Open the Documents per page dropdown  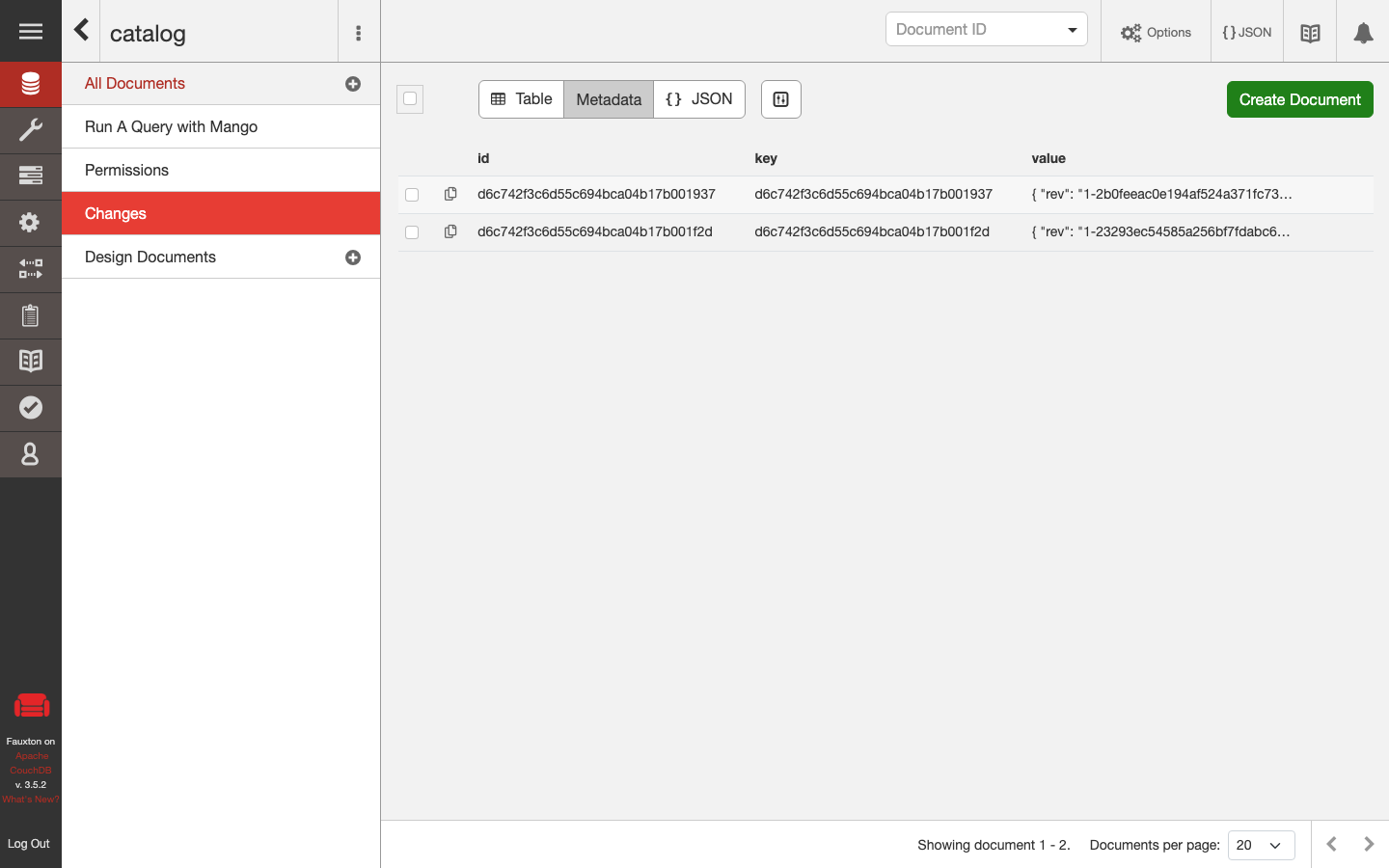[x=1261, y=845]
